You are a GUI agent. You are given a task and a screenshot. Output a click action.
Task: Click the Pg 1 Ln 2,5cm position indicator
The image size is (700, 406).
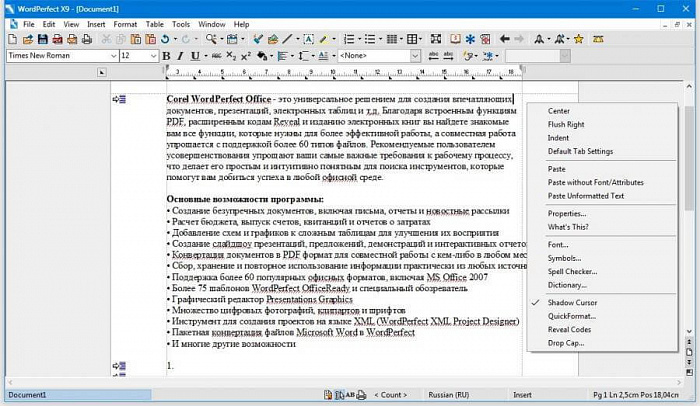tap(636, 395)
